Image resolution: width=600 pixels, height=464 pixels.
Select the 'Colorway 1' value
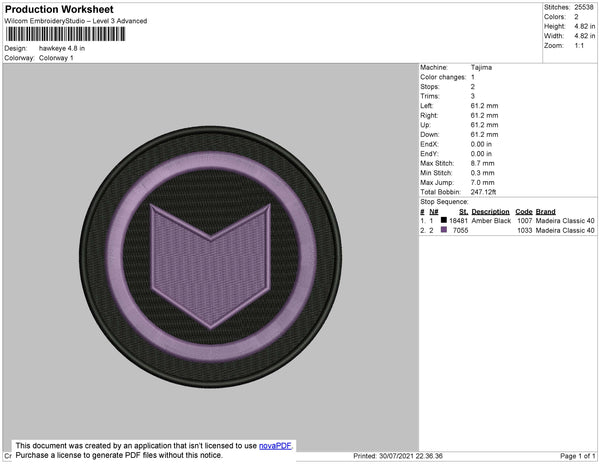click(x=56, y=58)
